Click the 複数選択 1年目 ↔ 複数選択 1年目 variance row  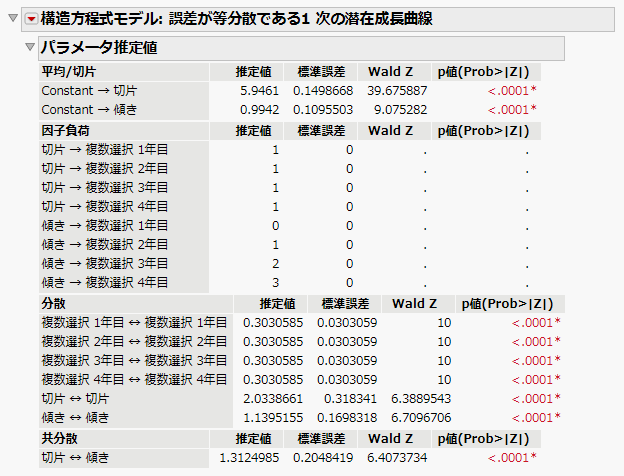click(135, 323)
